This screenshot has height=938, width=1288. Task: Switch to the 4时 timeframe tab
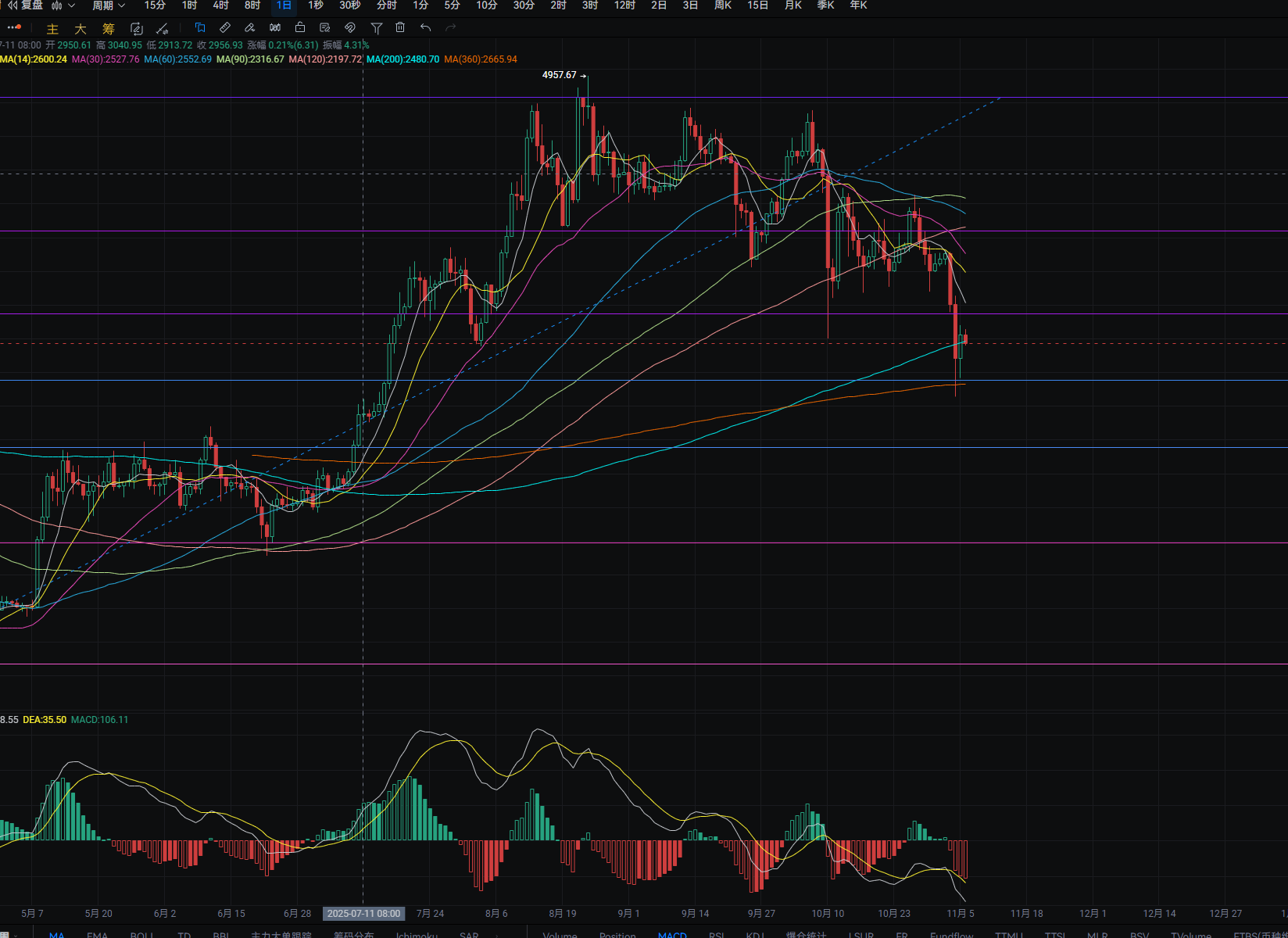pyautogui.click(x=221, y=5)
